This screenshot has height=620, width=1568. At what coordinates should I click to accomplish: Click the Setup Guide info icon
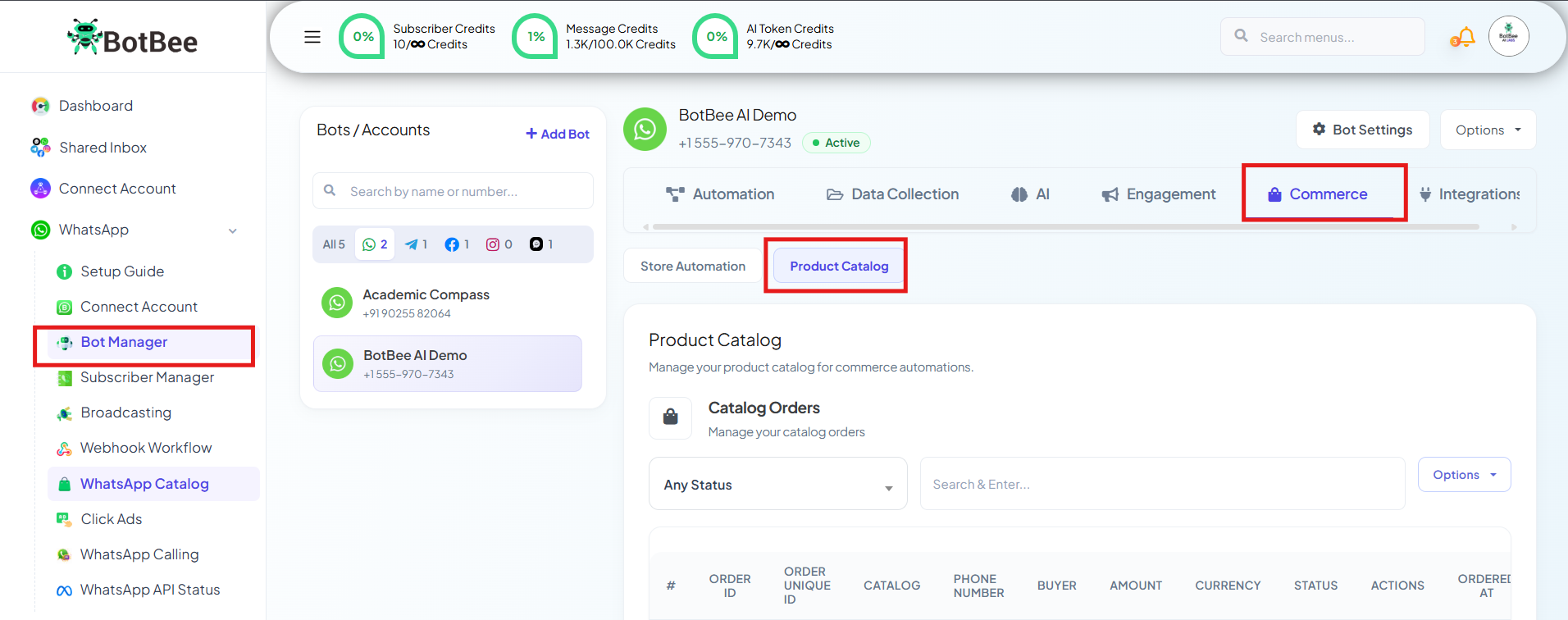(64, 271)
